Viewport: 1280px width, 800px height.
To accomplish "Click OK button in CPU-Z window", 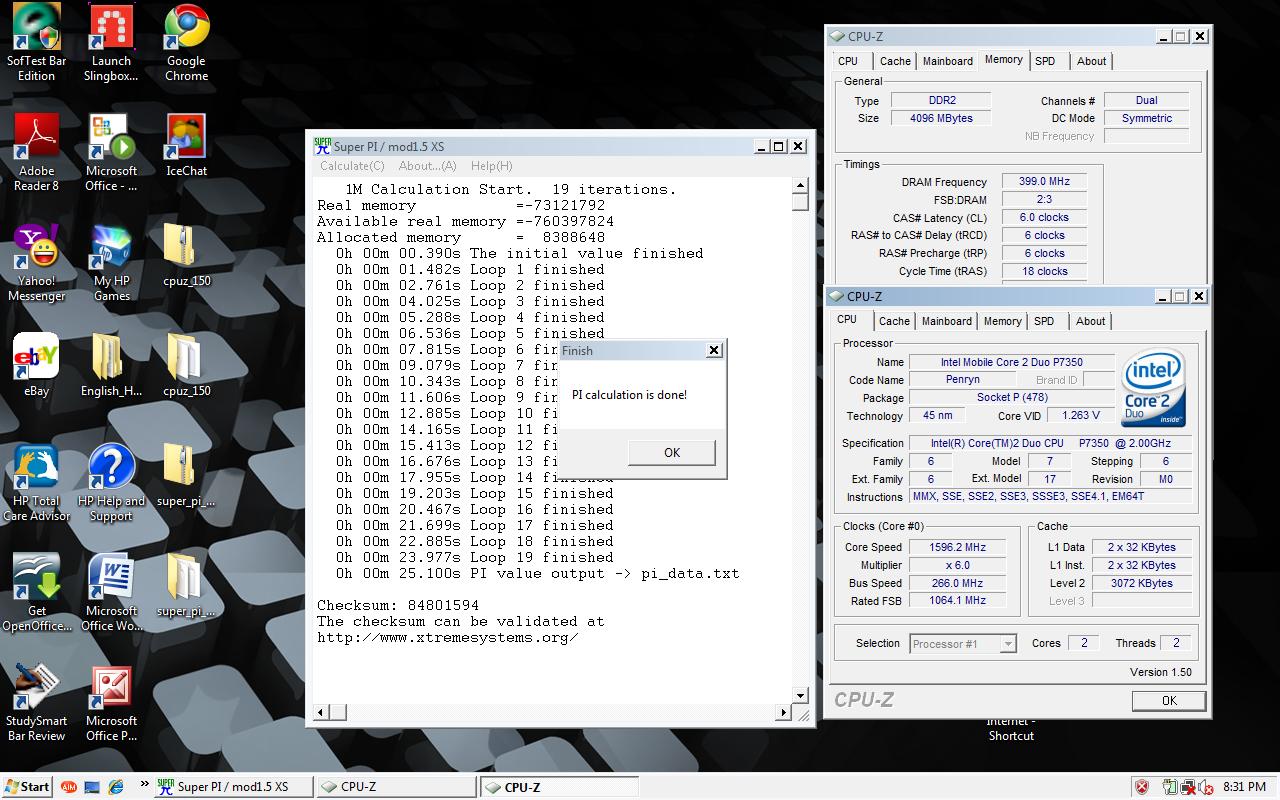I will 1169,701.
